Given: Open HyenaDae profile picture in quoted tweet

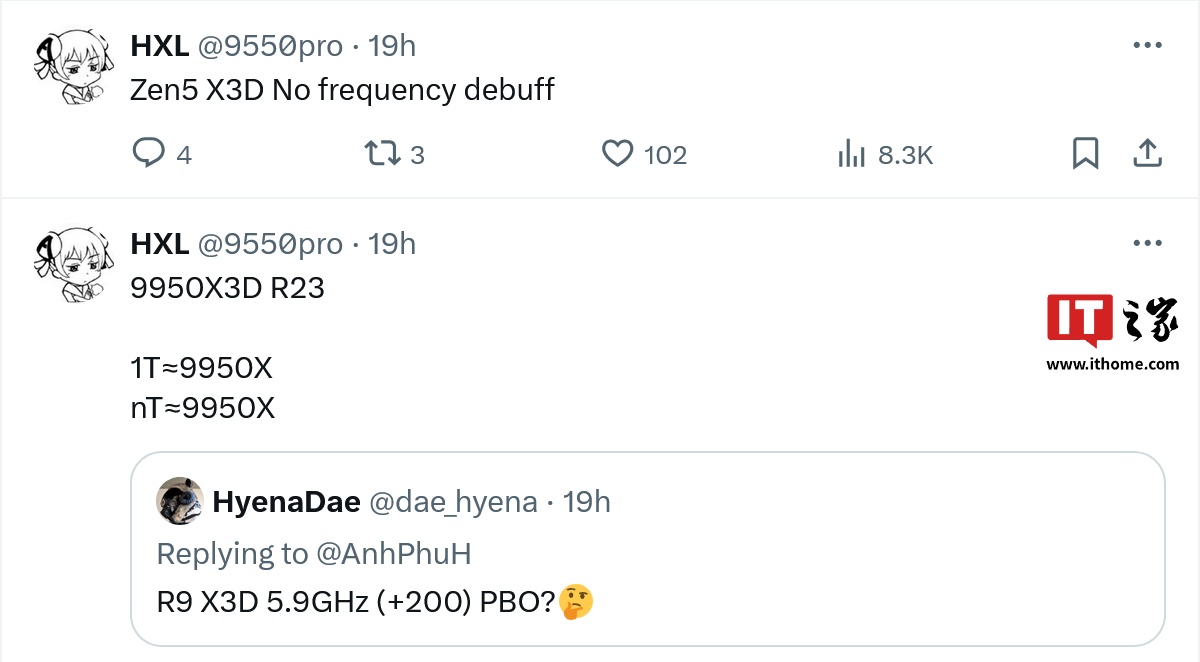Looking at the screenshot, I should pos(181,501).
